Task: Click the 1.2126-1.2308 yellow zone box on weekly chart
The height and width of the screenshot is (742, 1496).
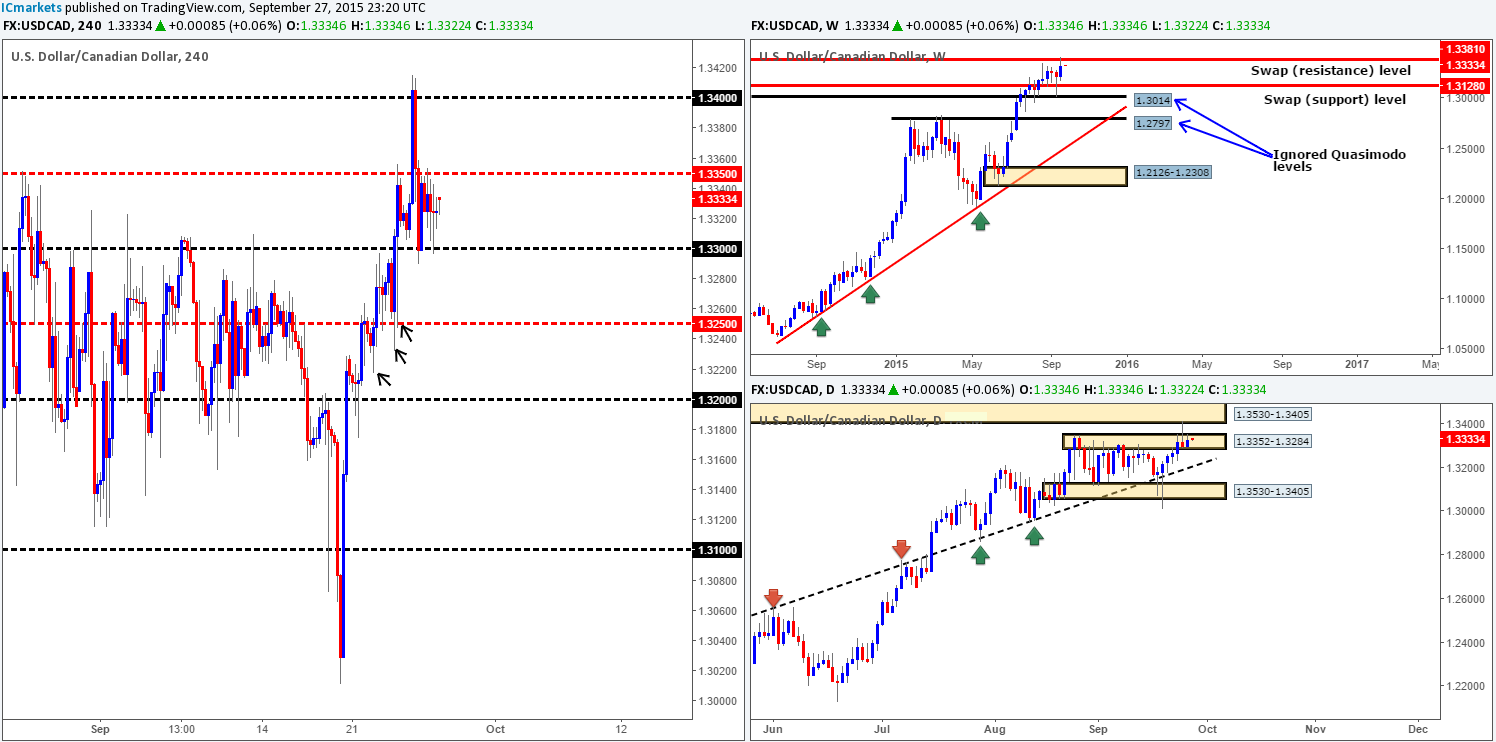Action: point(1055,176)
